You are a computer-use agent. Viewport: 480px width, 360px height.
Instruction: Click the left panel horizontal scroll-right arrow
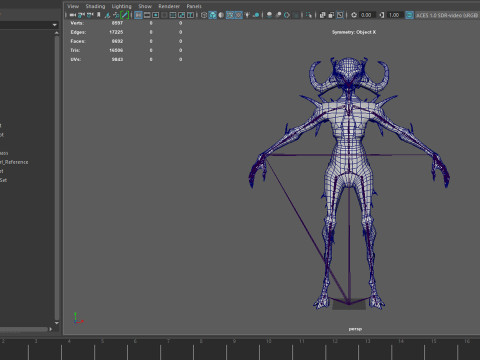[51, 329]
